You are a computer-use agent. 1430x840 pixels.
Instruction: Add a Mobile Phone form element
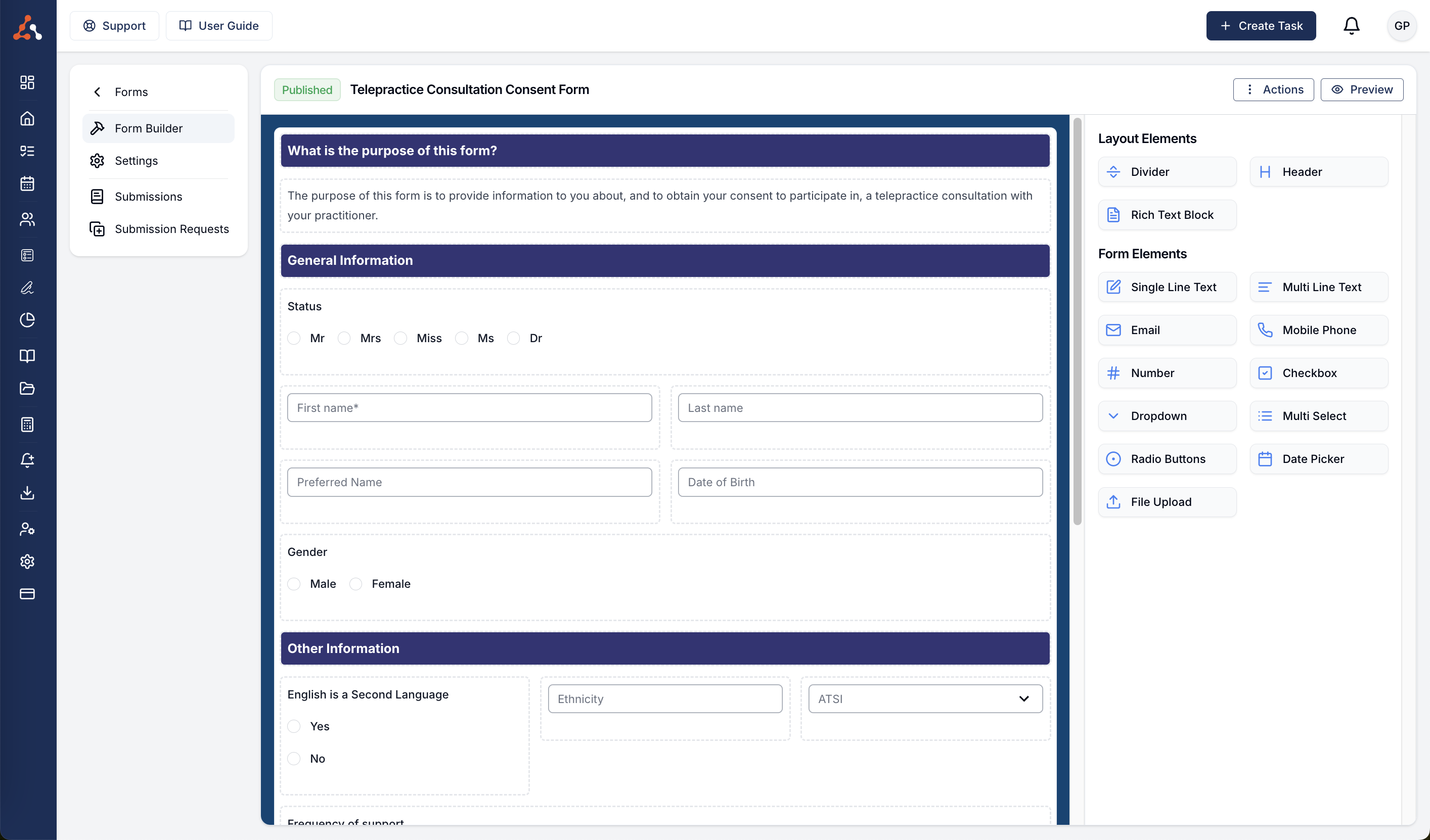click(1319, 330)
